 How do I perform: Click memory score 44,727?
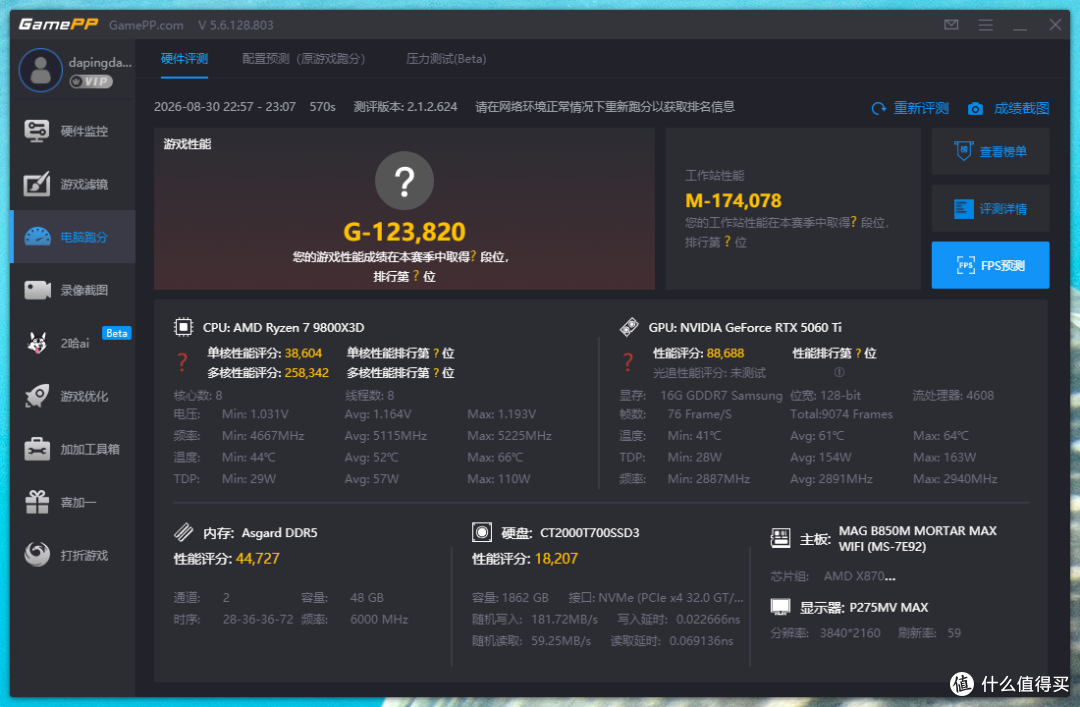coord(258,558)
